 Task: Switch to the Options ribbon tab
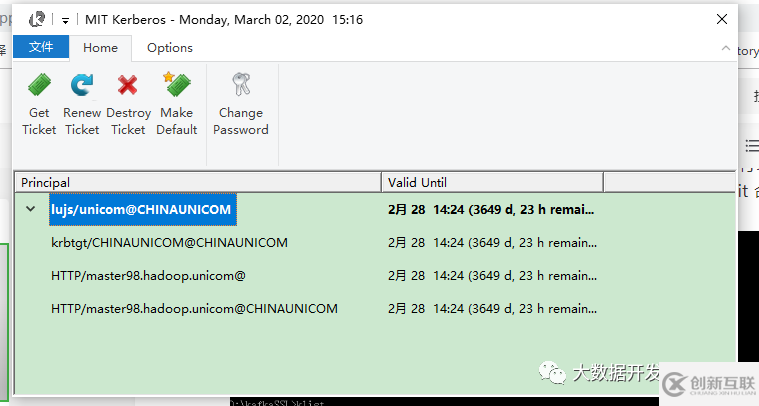coord(170,48)
